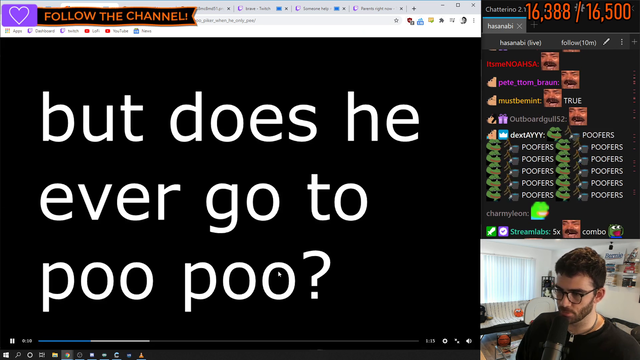Switch to Chrome in the taskbar

click(x=67, y=355)
